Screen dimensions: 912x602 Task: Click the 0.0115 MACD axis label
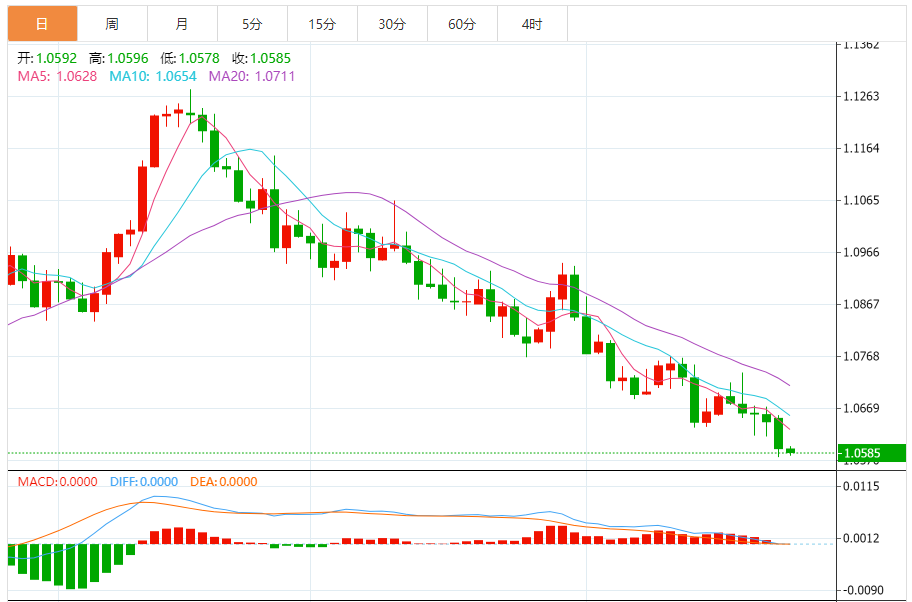pyautogui.click(x=861, y=486)
